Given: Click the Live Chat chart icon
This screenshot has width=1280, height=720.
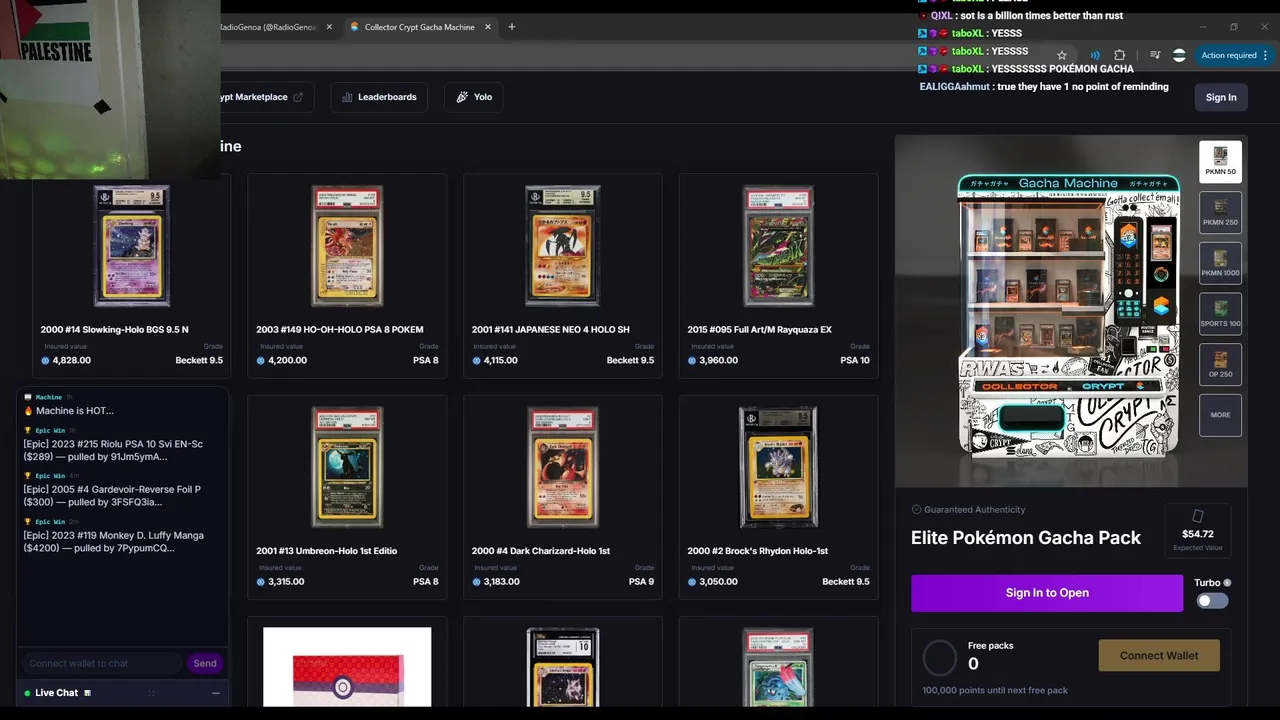Looking at the screenshot, I should pos(87,693).
